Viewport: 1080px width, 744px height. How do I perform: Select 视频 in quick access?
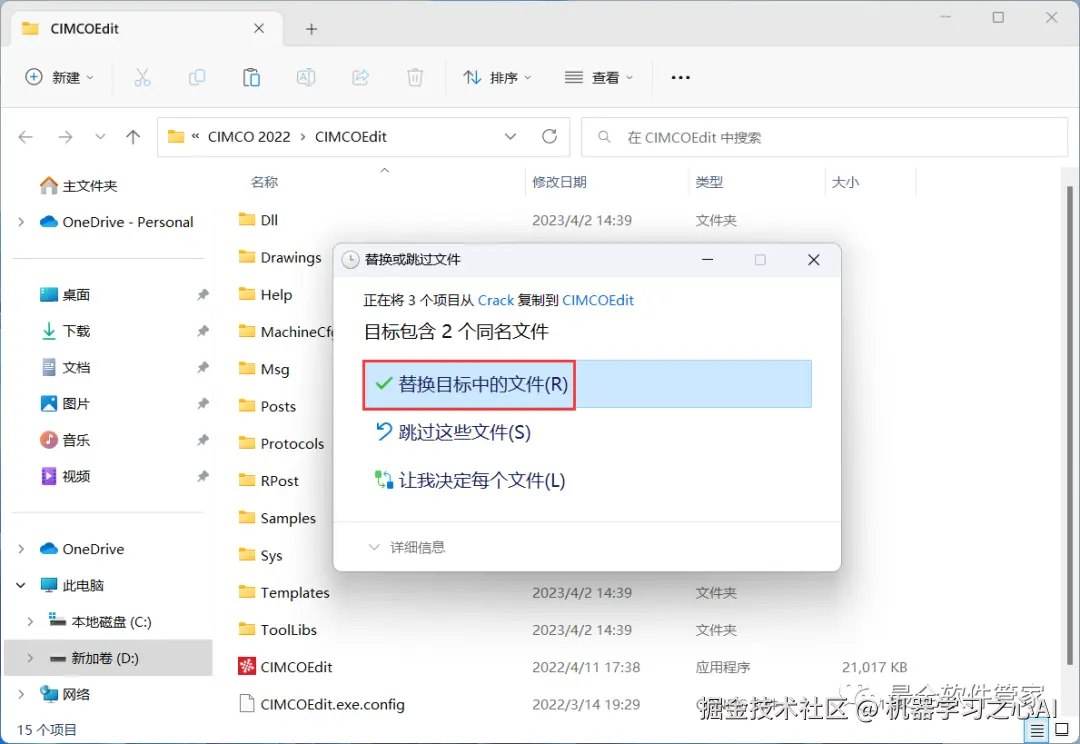tap(65, 476)
